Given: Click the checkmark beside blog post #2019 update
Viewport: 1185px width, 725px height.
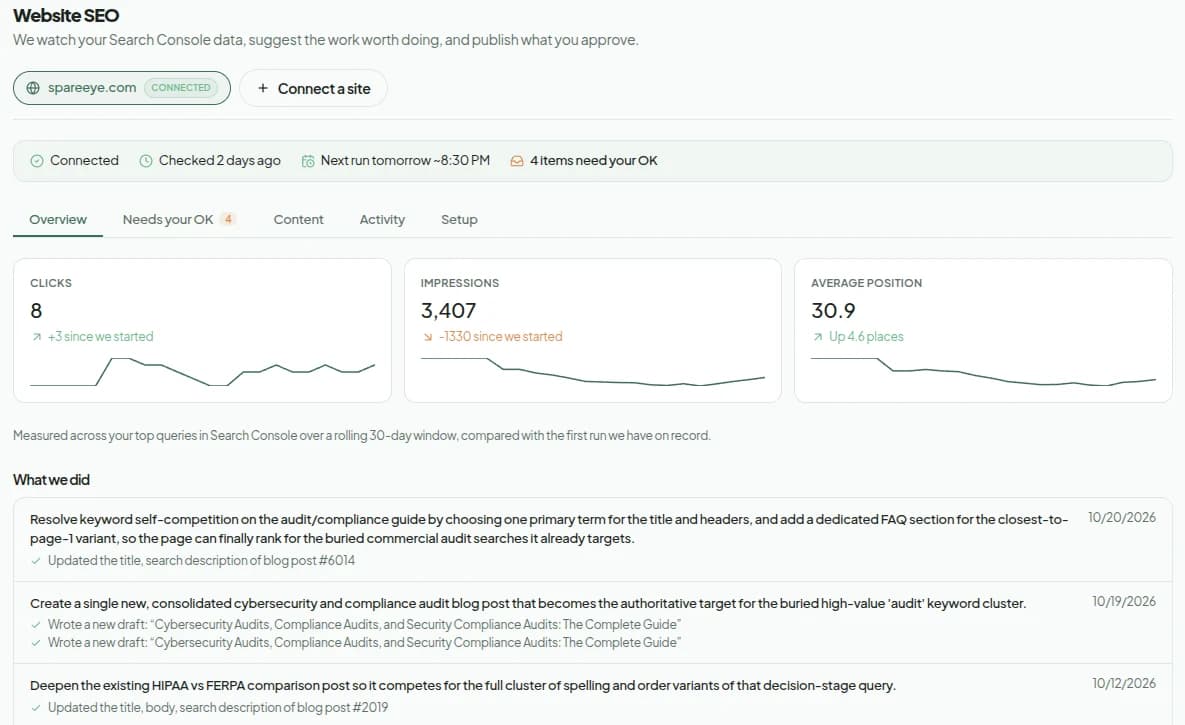Looking at the screenshot, I should (36, 708).
